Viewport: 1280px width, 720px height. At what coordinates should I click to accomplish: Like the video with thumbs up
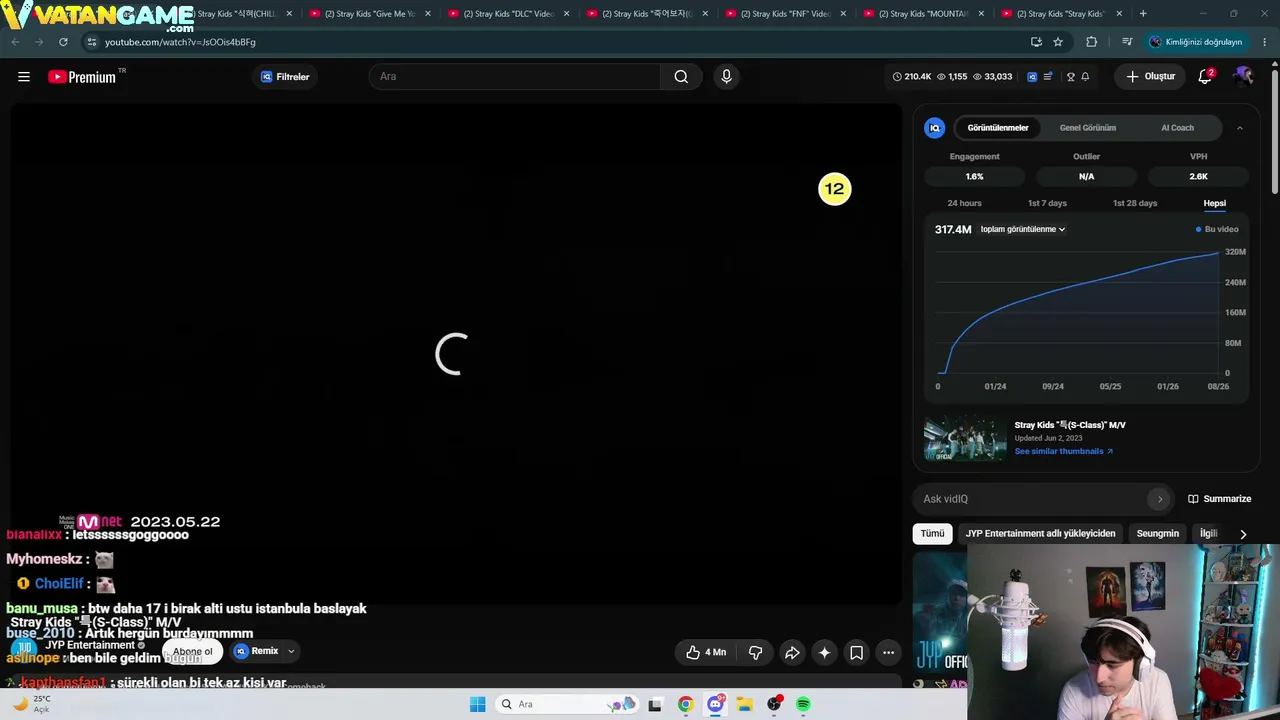point(705,652)
